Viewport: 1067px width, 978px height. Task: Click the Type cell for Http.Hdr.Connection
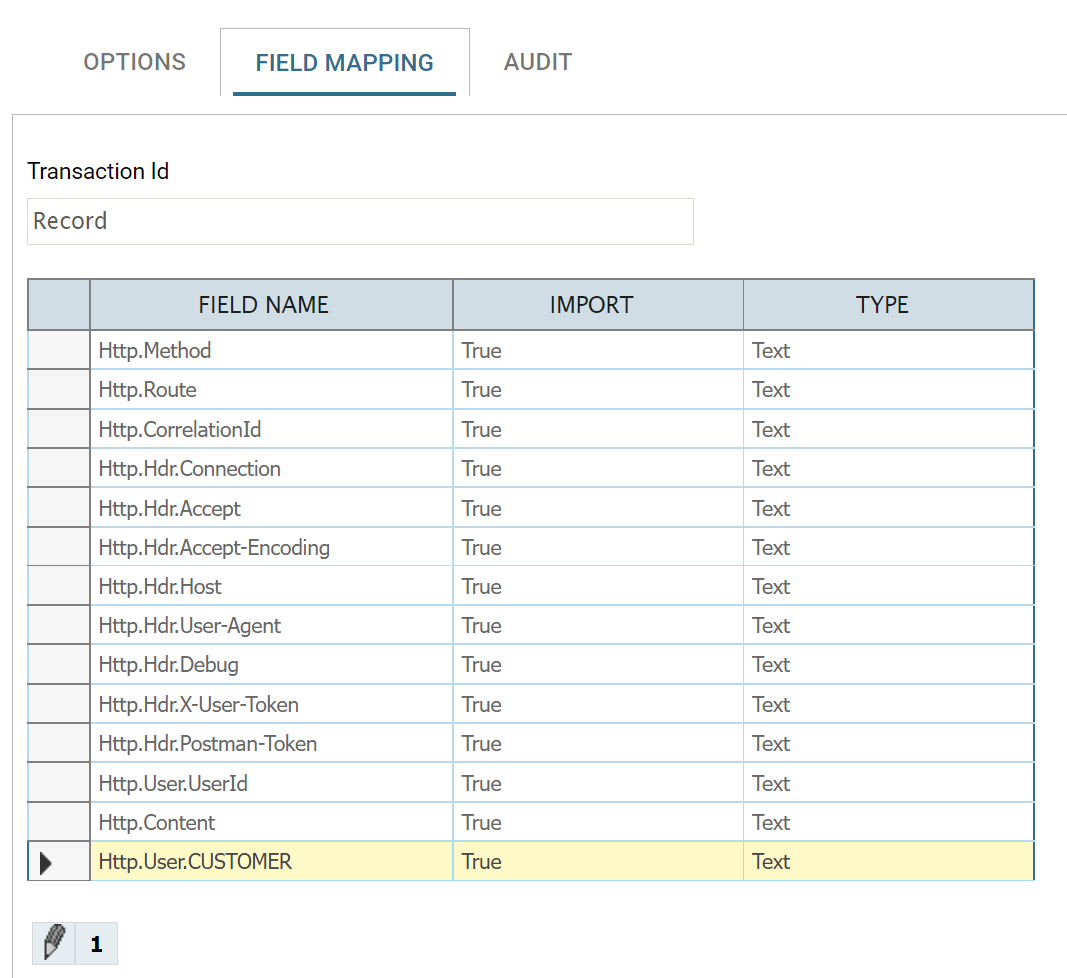888,469
